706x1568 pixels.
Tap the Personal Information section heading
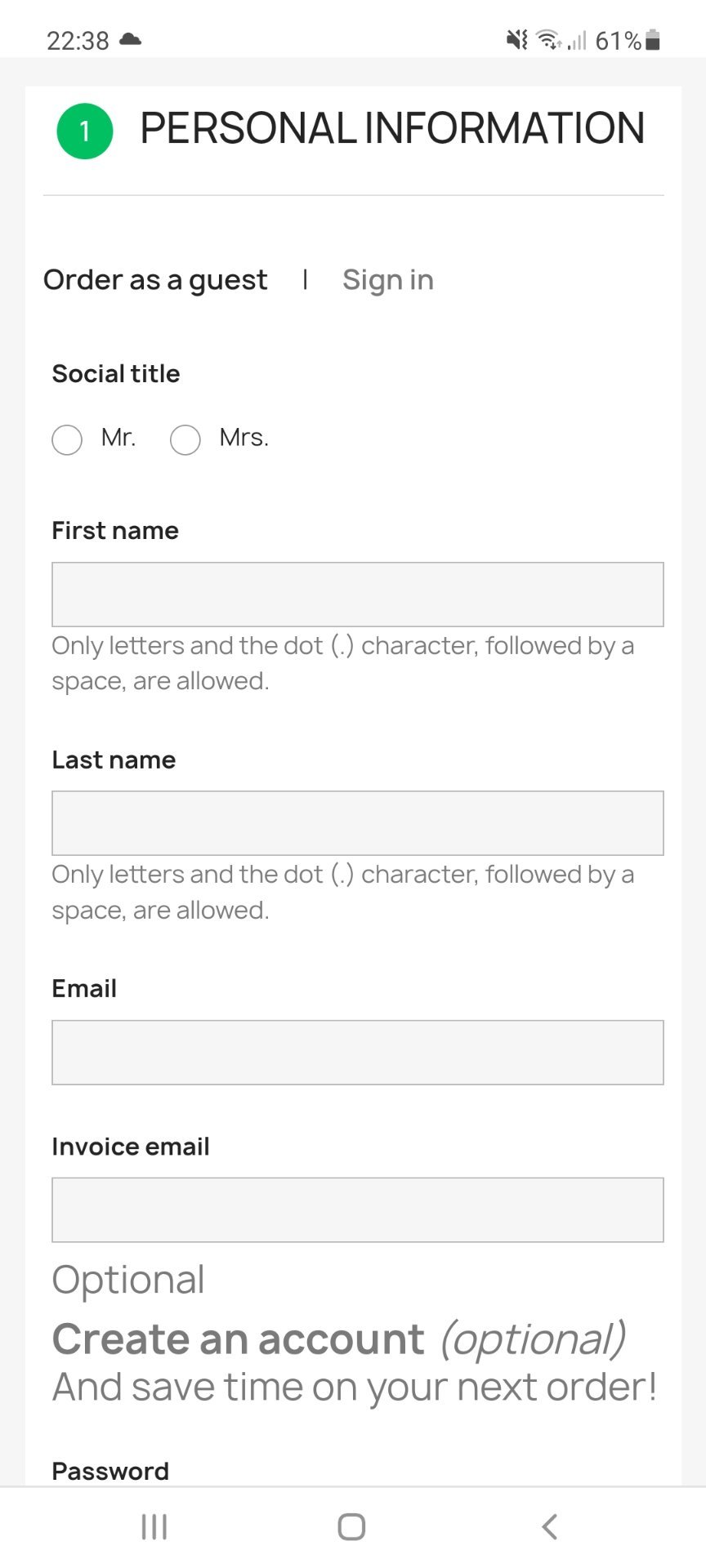(x=392, y=129)
